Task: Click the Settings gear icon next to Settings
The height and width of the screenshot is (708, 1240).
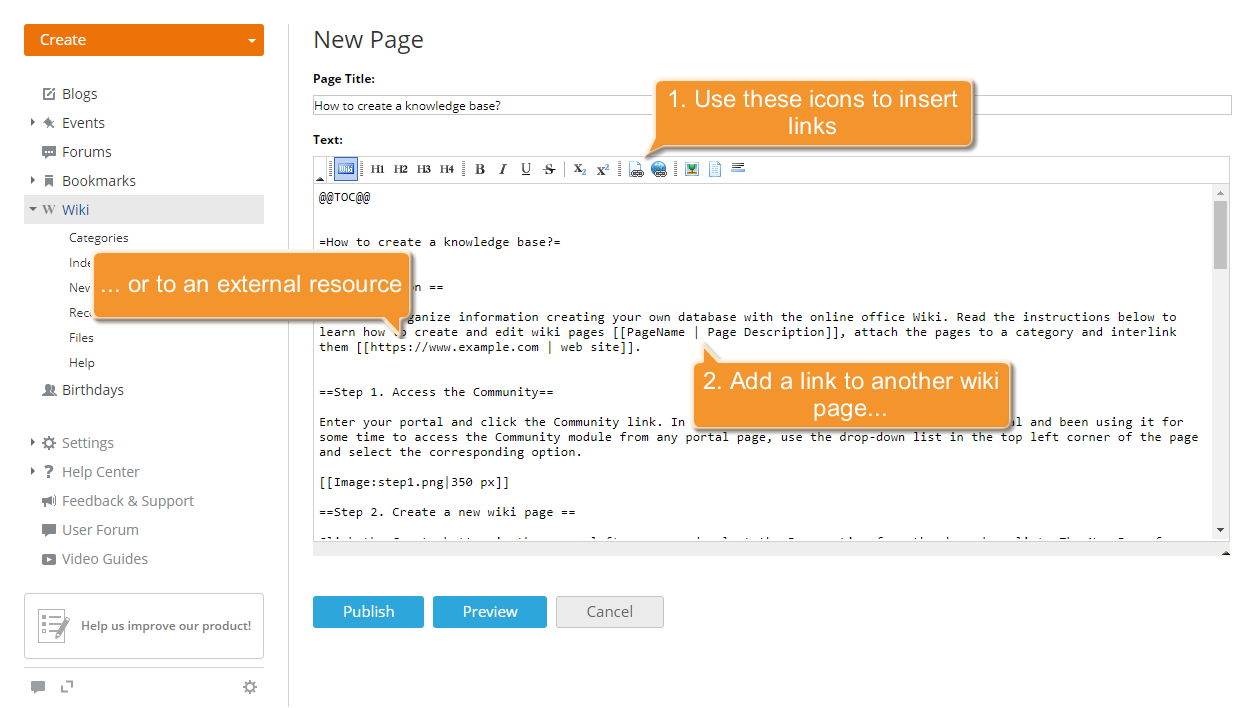Action: (49, 443)
